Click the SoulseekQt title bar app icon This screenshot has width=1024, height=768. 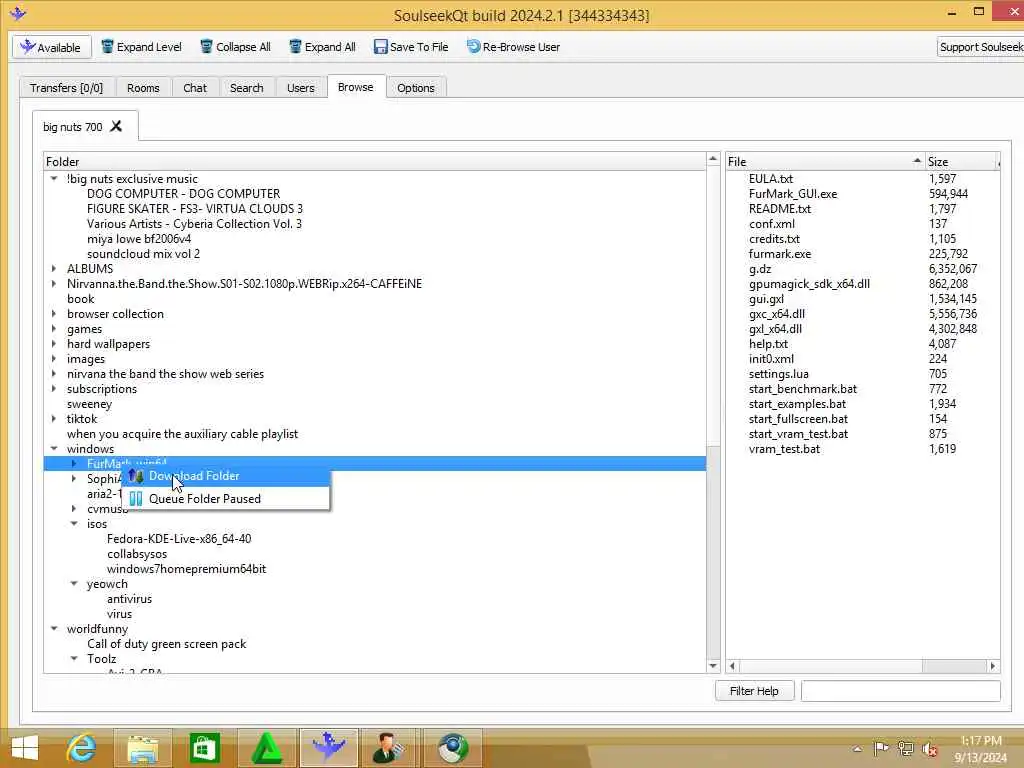[18, 13]
